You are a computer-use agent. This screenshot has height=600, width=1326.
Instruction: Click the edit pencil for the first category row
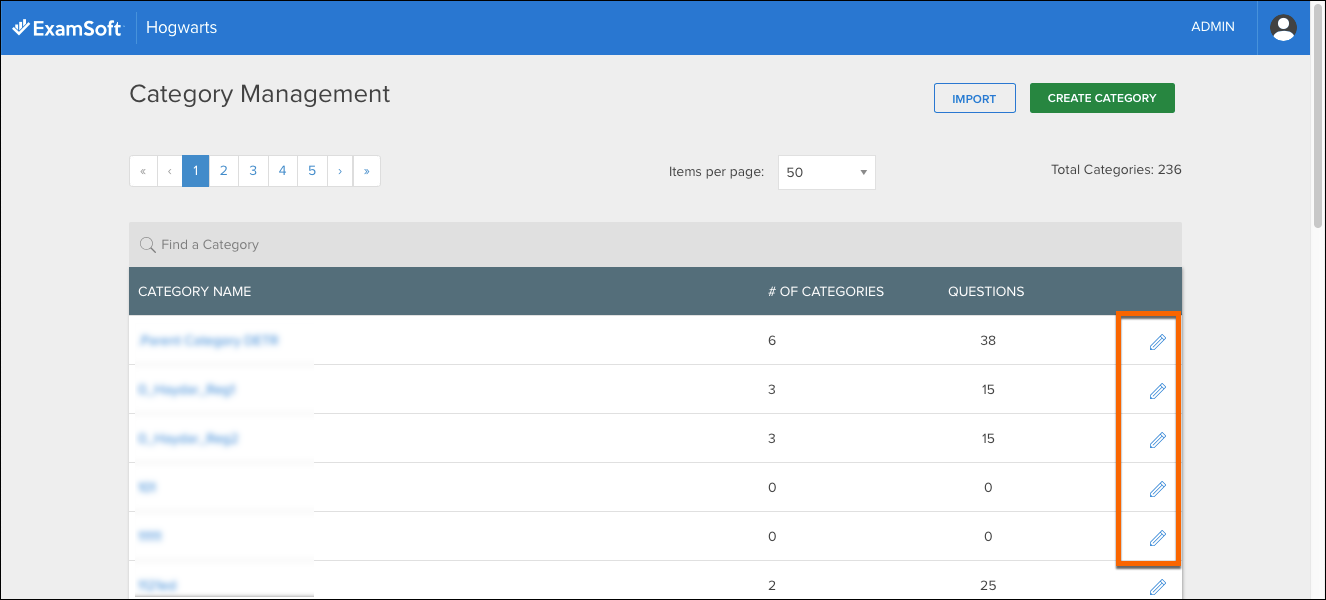pyautogui.click(x=1157, y=342)
